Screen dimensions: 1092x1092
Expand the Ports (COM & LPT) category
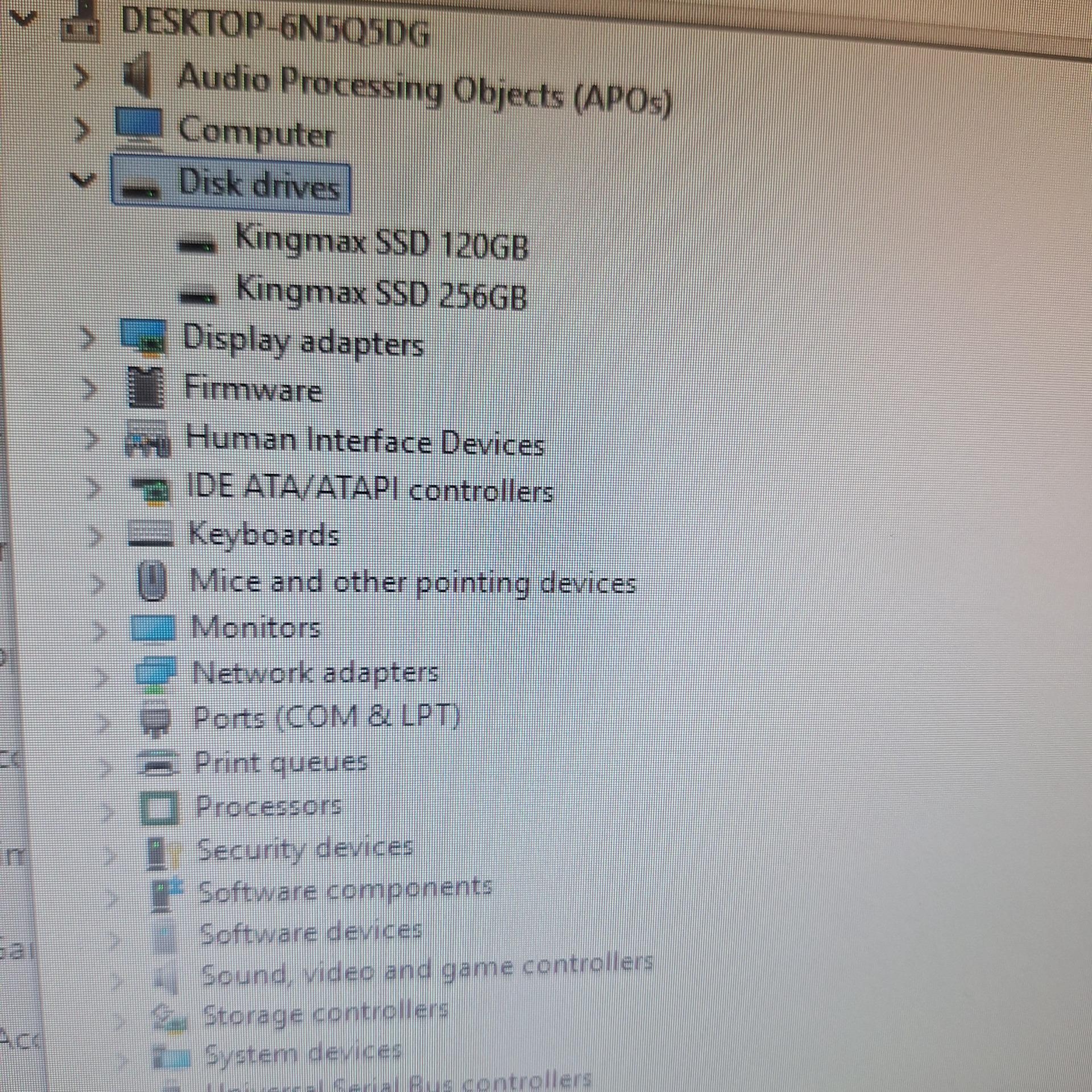point(104,722)
